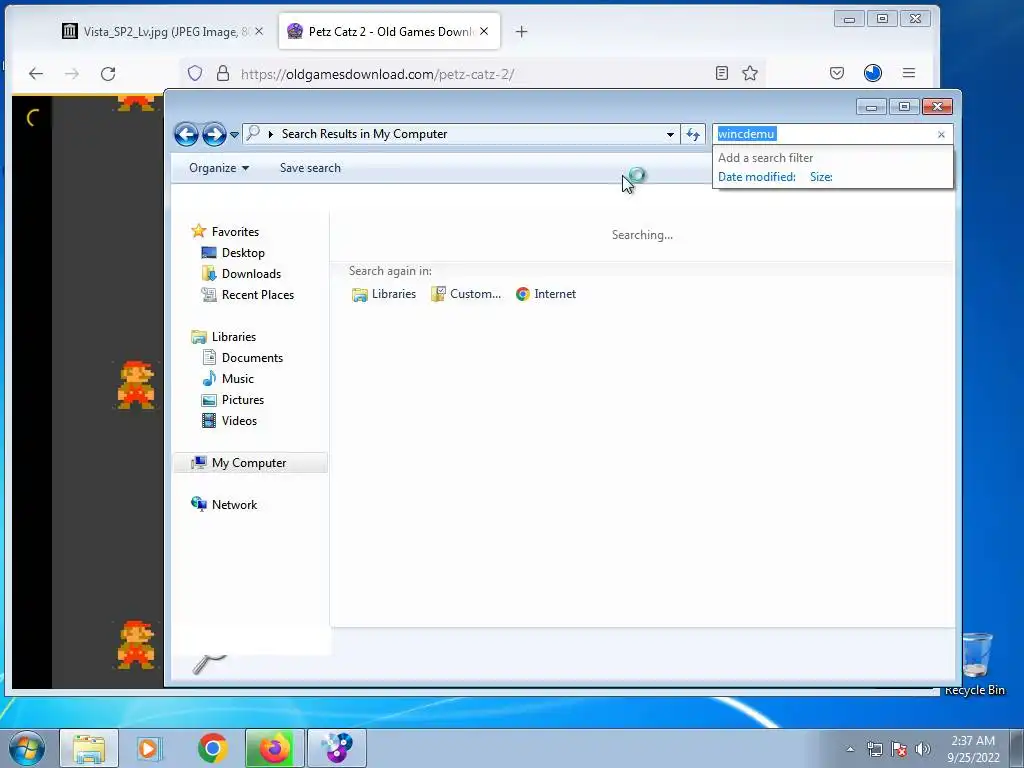The image size is (1024, 768).
Task: Go forward in Firefox
Action: pos(72,74)
